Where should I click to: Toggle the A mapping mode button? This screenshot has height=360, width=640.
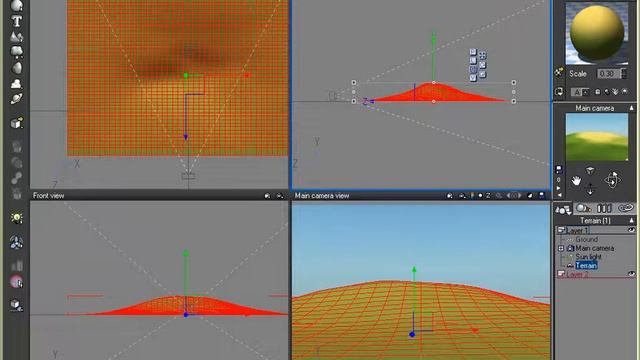(x=577, y=92)
